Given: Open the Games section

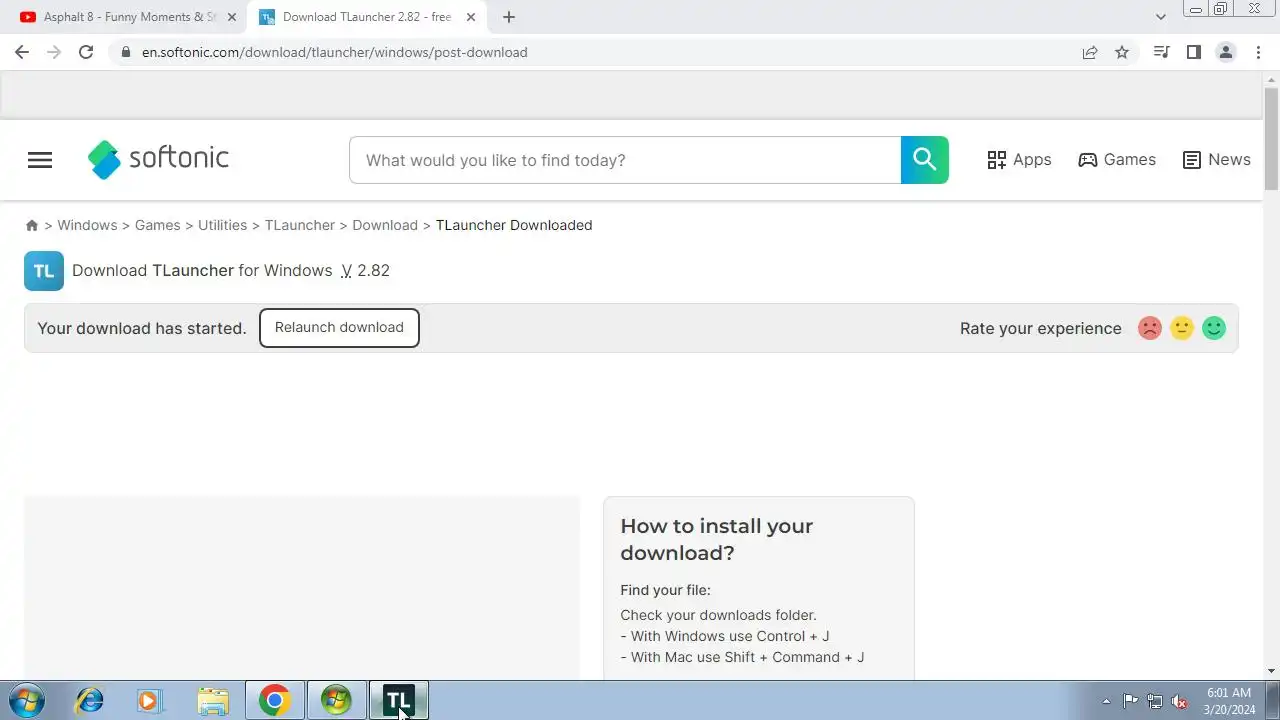Looking at the screenshot, I should pos(1117,160).
